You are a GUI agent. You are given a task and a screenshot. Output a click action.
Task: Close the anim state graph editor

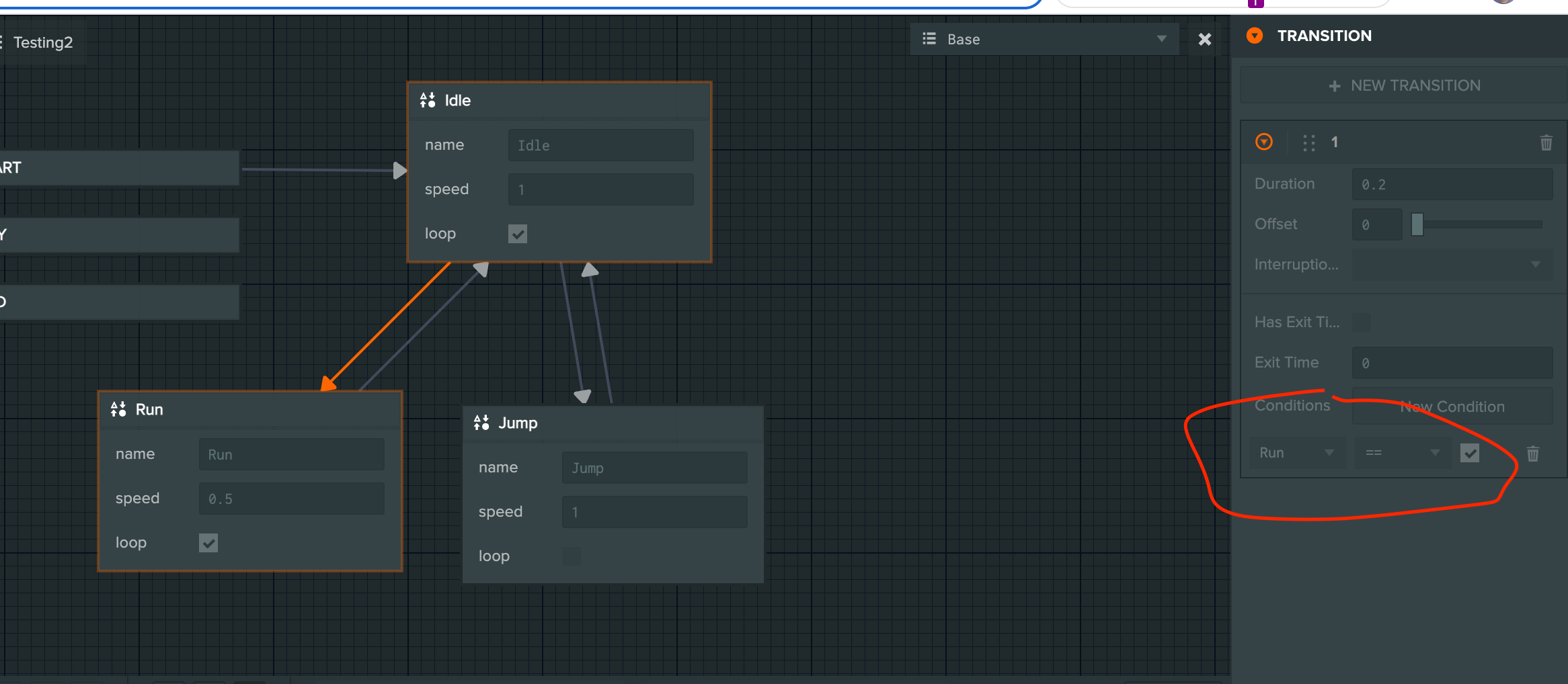[x=1204, y=40]
